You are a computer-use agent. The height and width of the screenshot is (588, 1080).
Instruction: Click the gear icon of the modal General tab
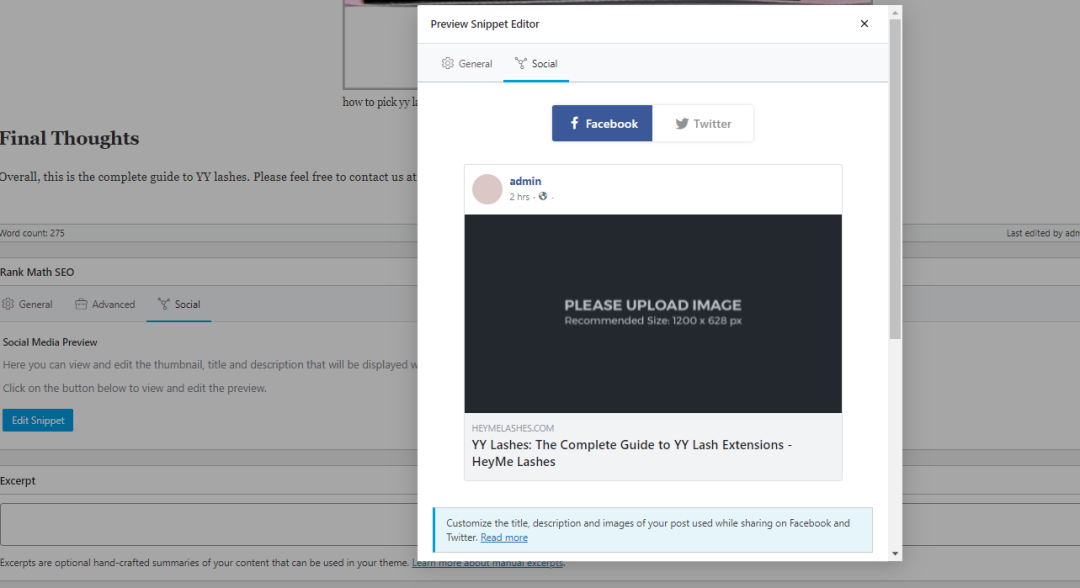448,63
